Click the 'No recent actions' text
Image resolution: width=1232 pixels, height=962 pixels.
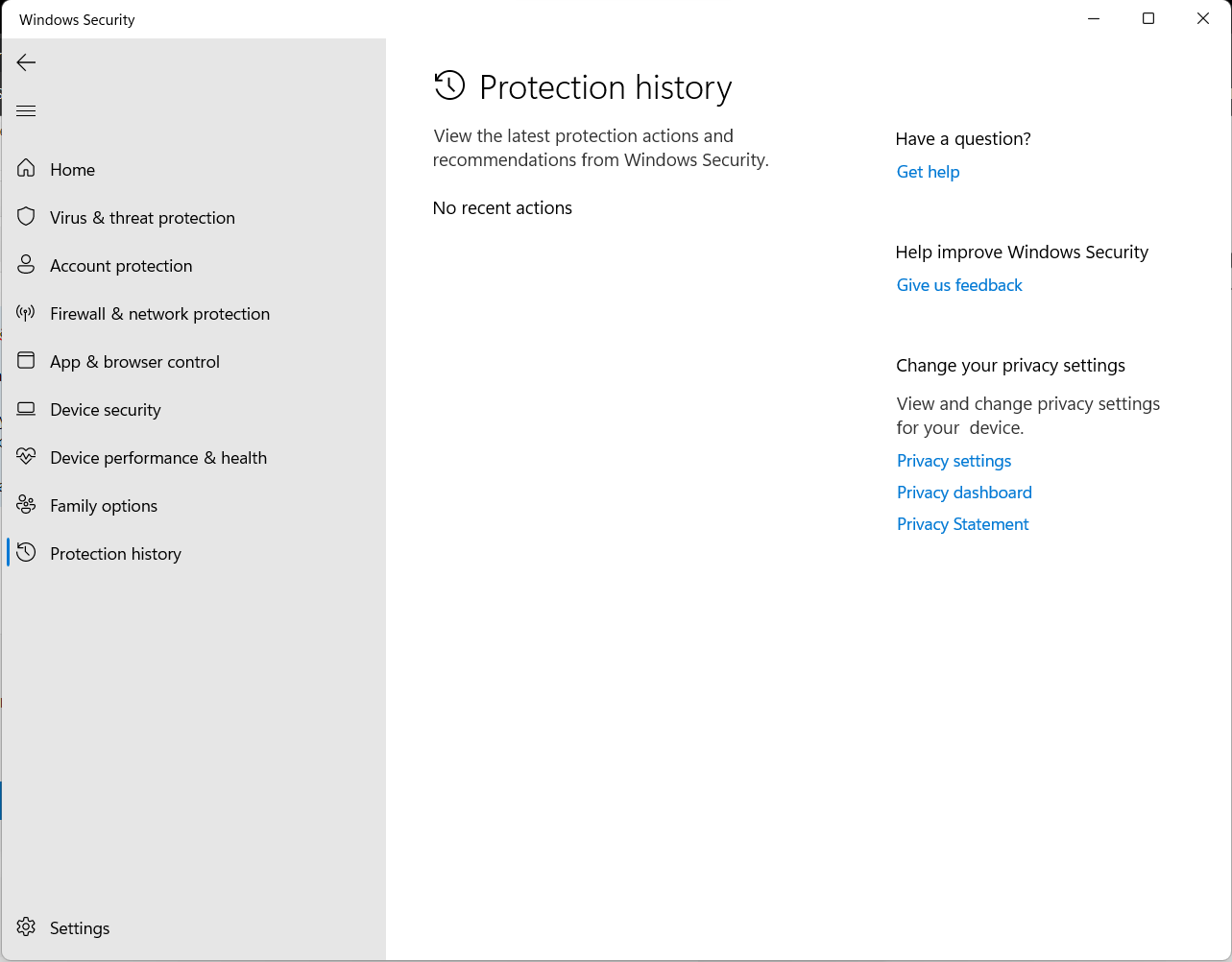tap(502, 208)
